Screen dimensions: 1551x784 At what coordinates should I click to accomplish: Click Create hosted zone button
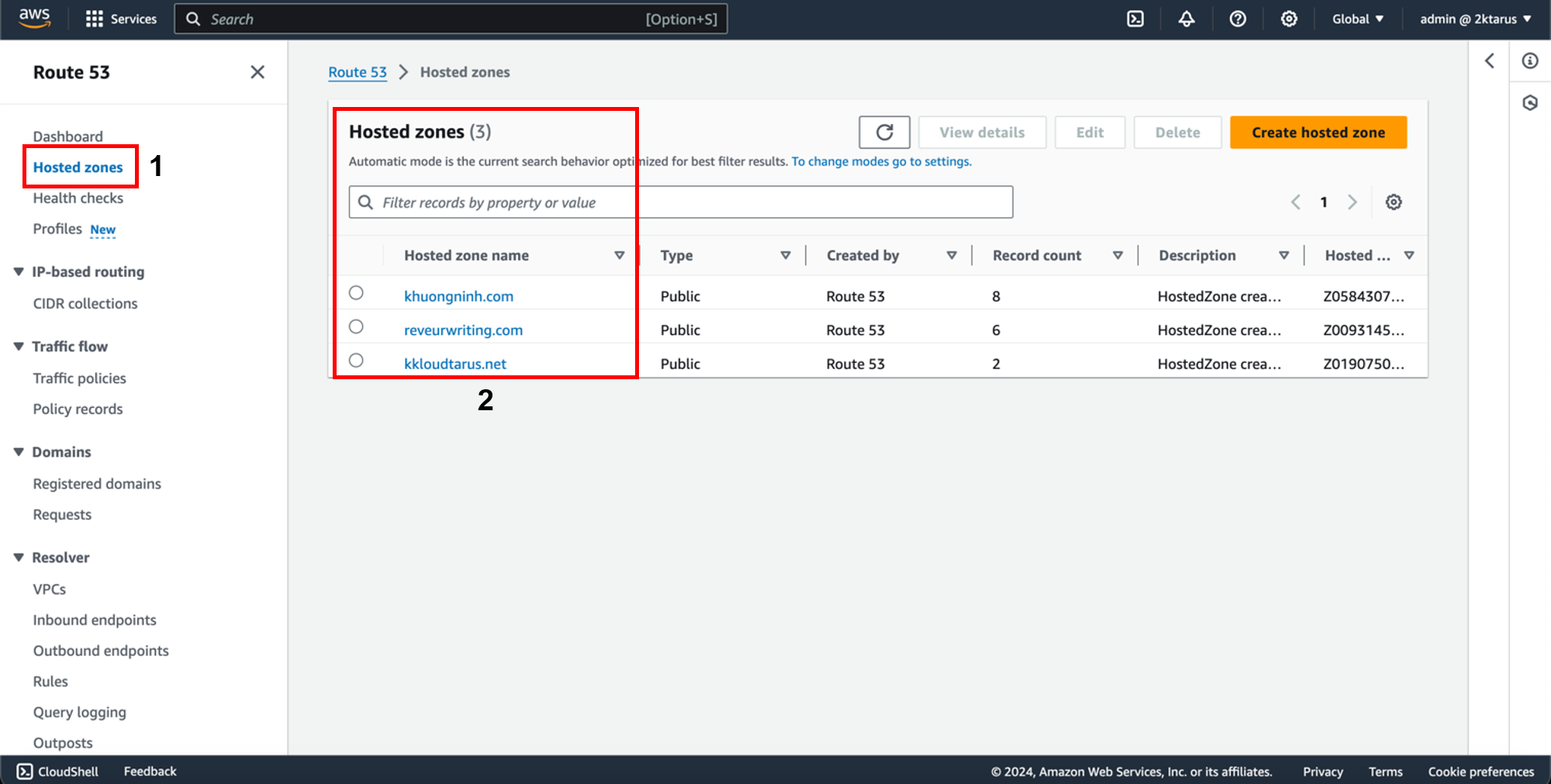coord(1318,133)
